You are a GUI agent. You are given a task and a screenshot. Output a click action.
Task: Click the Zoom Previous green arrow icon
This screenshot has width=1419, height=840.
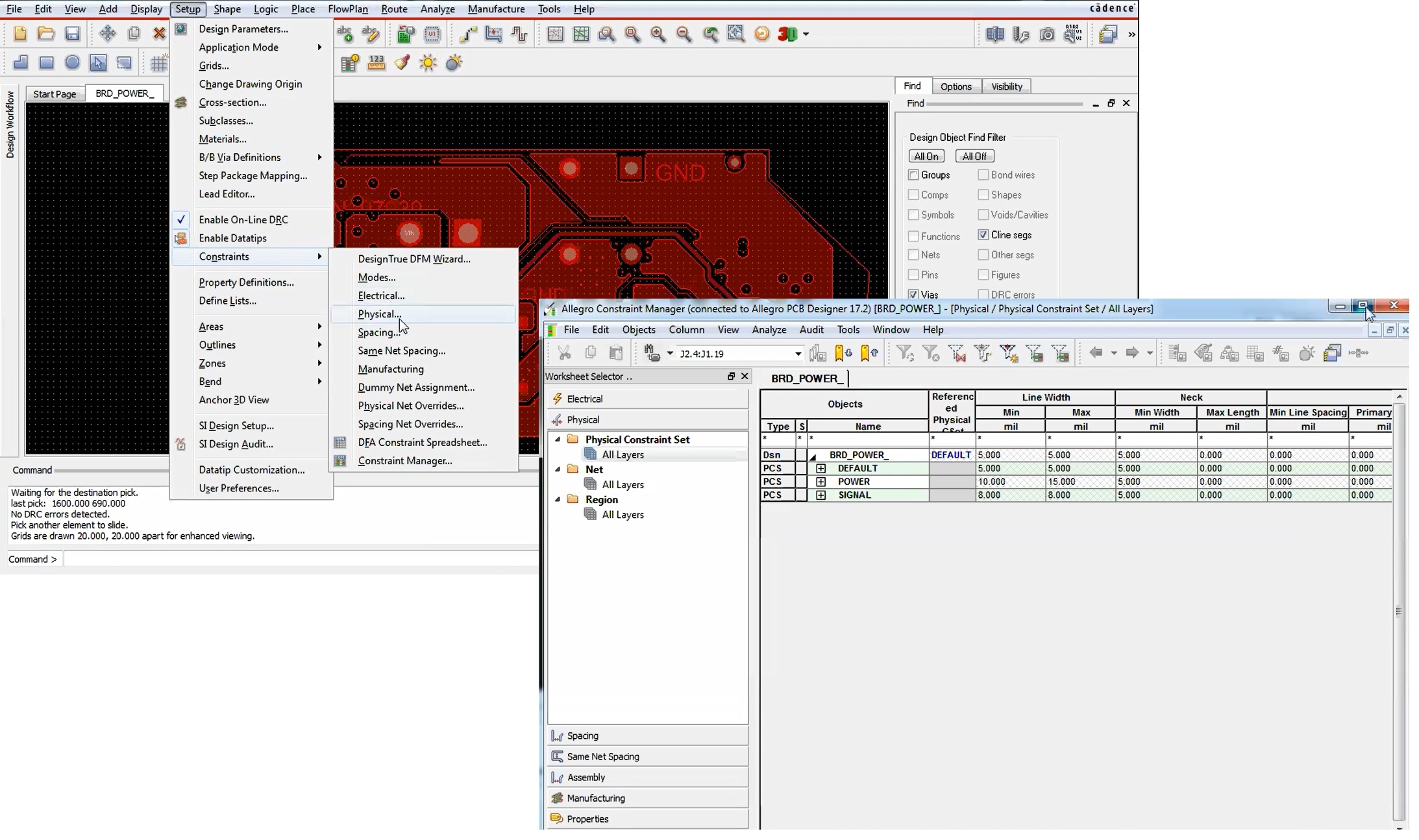point(711,34)
